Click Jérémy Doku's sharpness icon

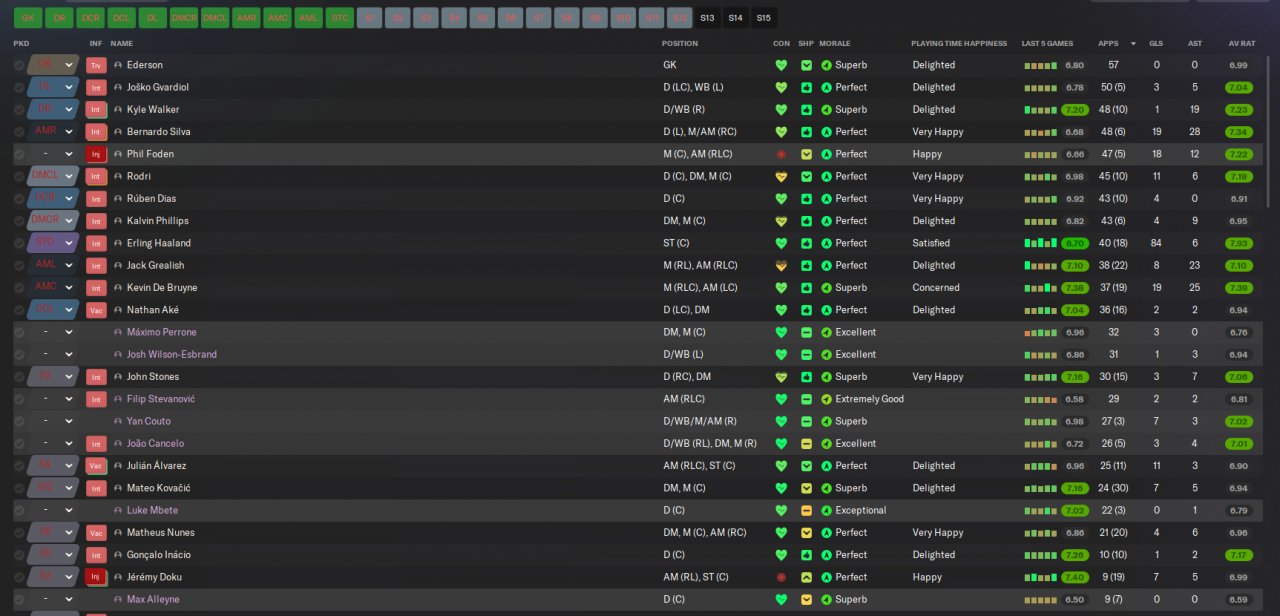(806, 577)
